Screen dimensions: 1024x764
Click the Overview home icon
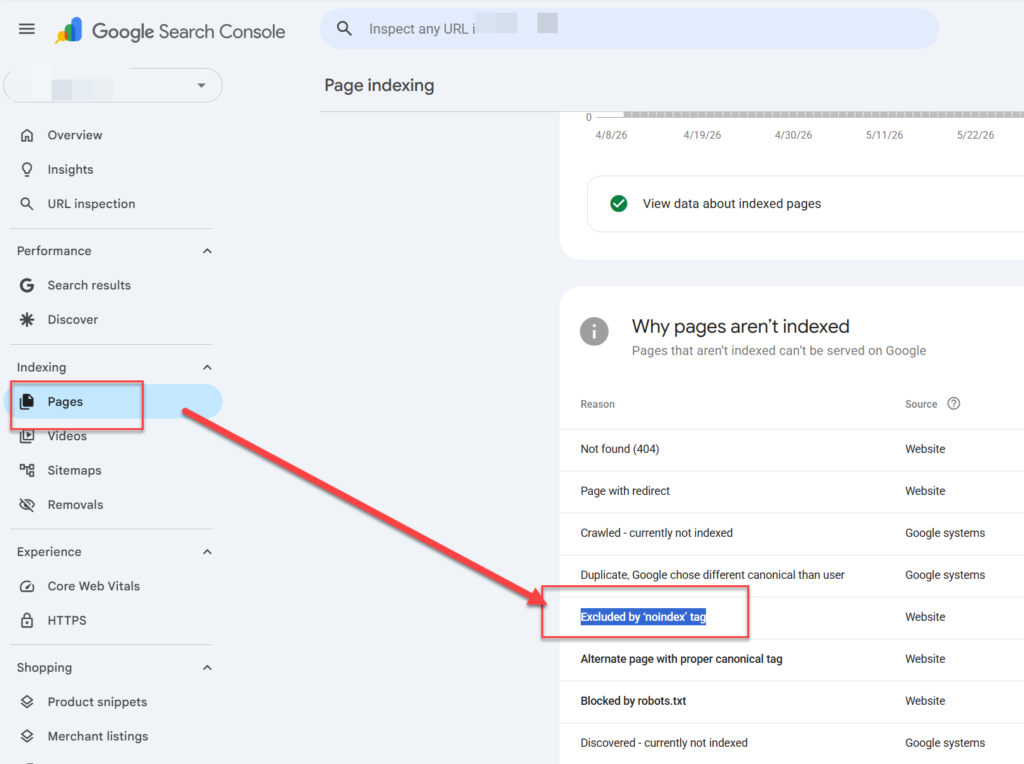coord(27,135)
